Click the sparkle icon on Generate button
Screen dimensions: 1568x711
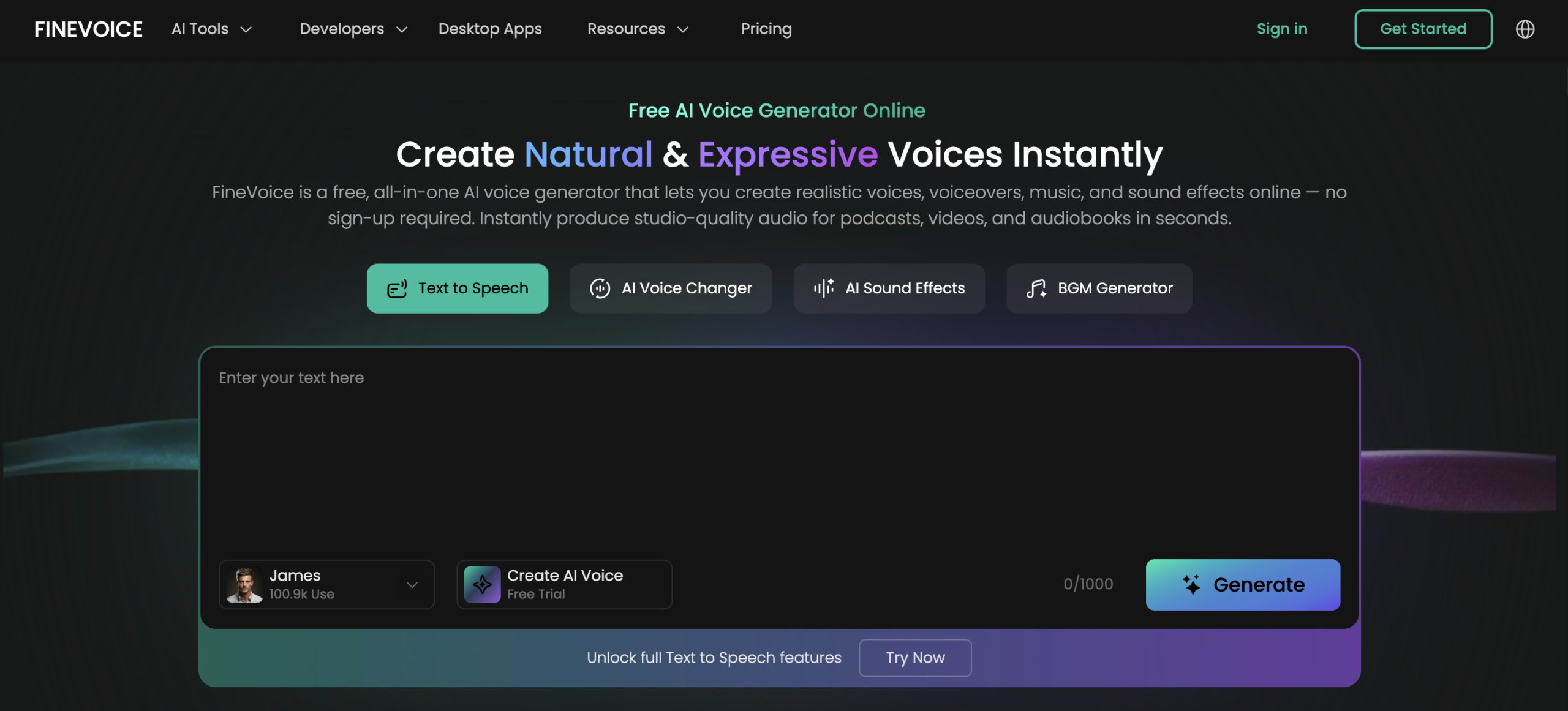pos(1191,585)
